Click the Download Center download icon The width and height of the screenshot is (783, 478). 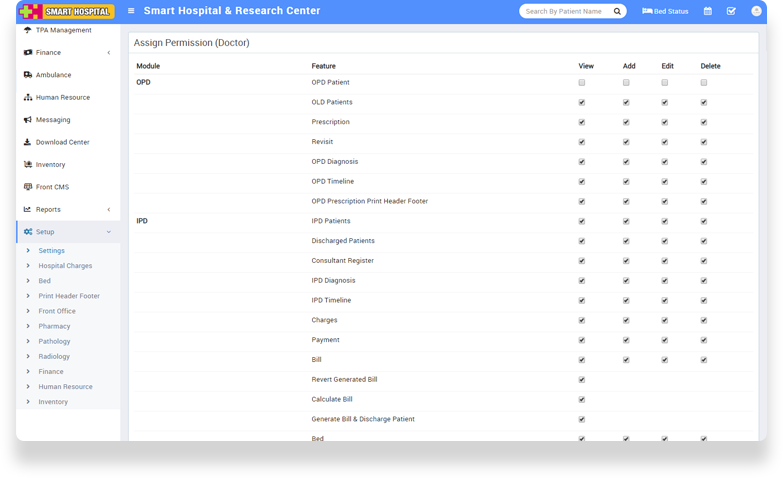[27, 142]
